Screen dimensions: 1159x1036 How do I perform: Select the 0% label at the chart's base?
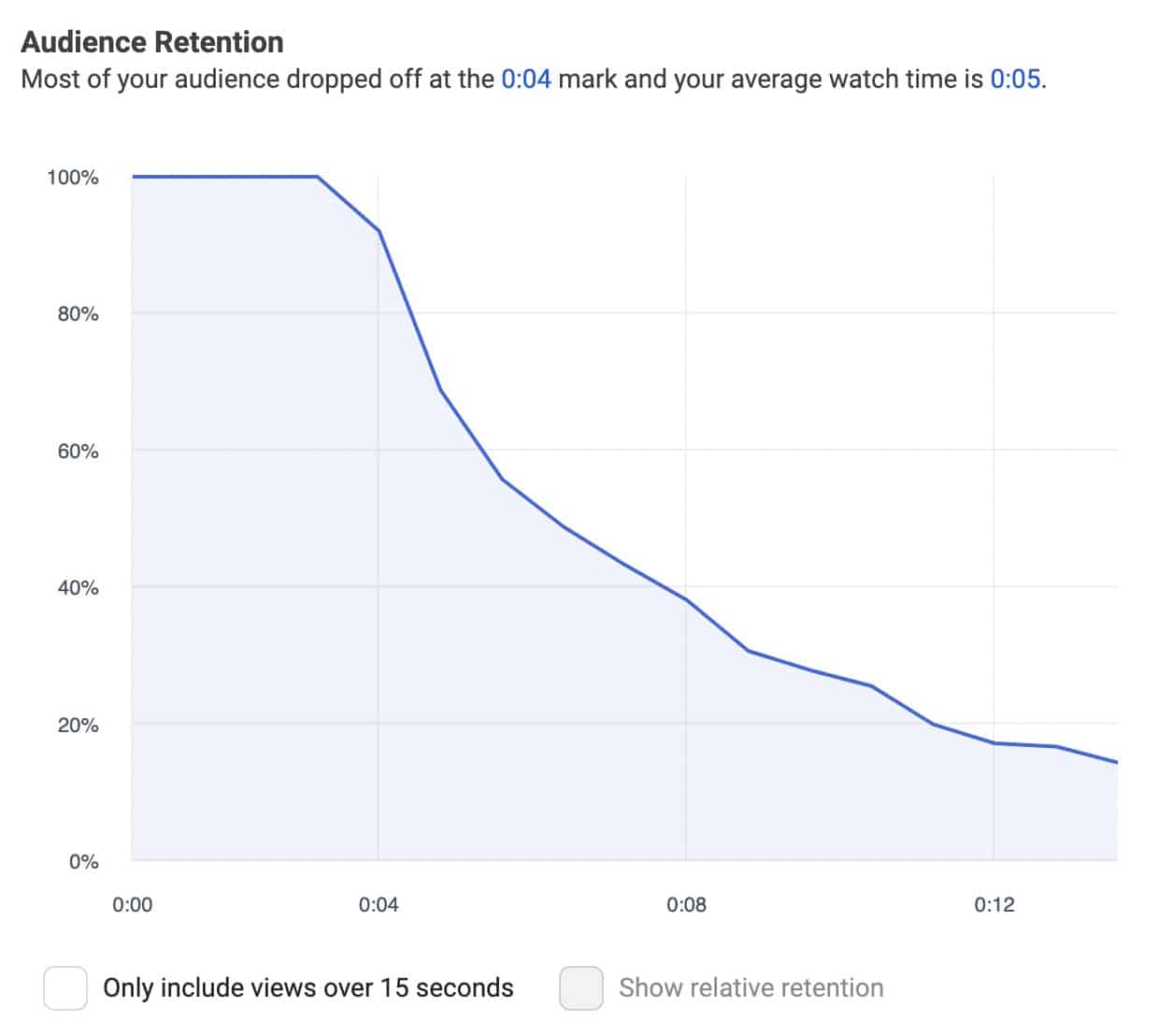(83, 862)
